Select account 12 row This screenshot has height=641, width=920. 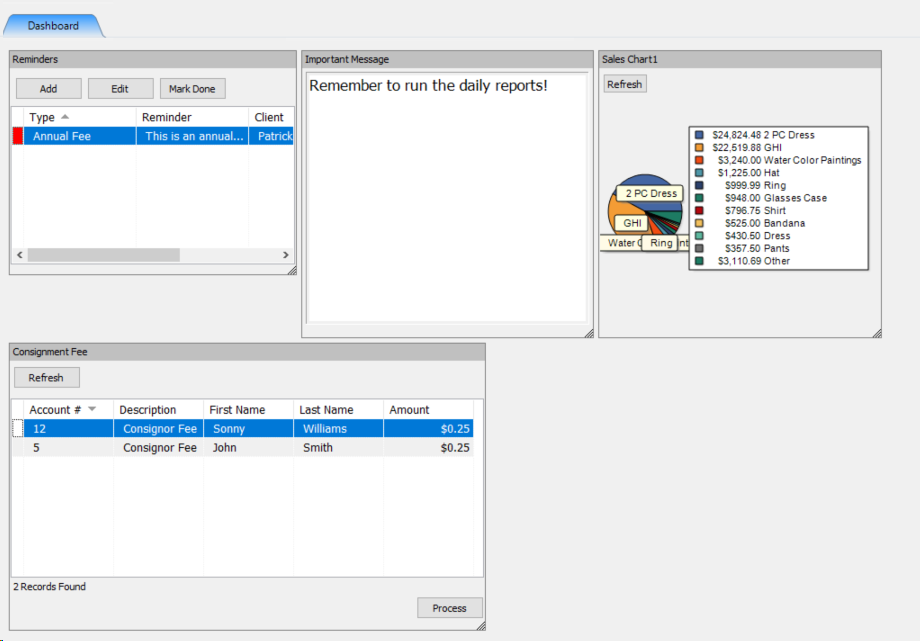(243, 429)
